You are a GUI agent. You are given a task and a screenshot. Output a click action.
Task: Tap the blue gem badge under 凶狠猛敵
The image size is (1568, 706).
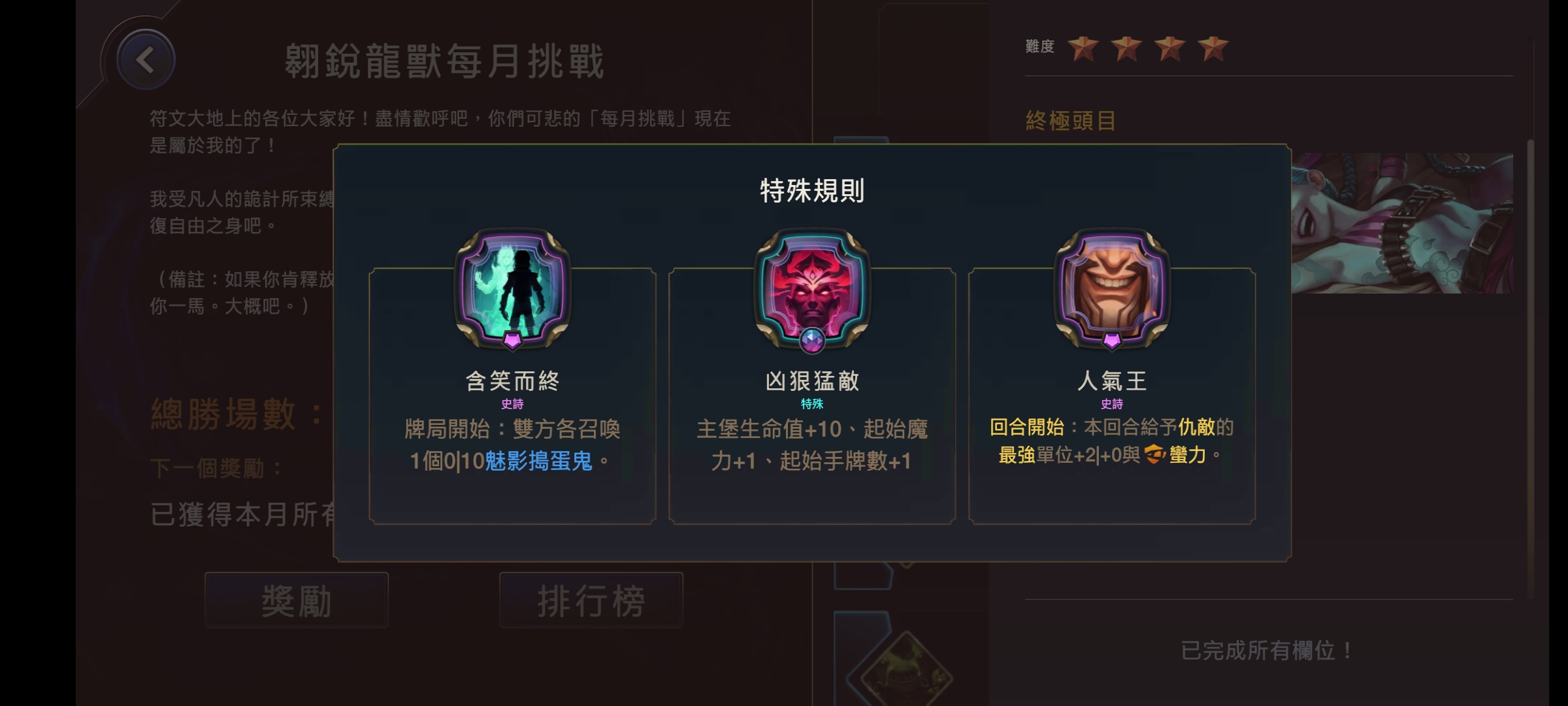812,340
